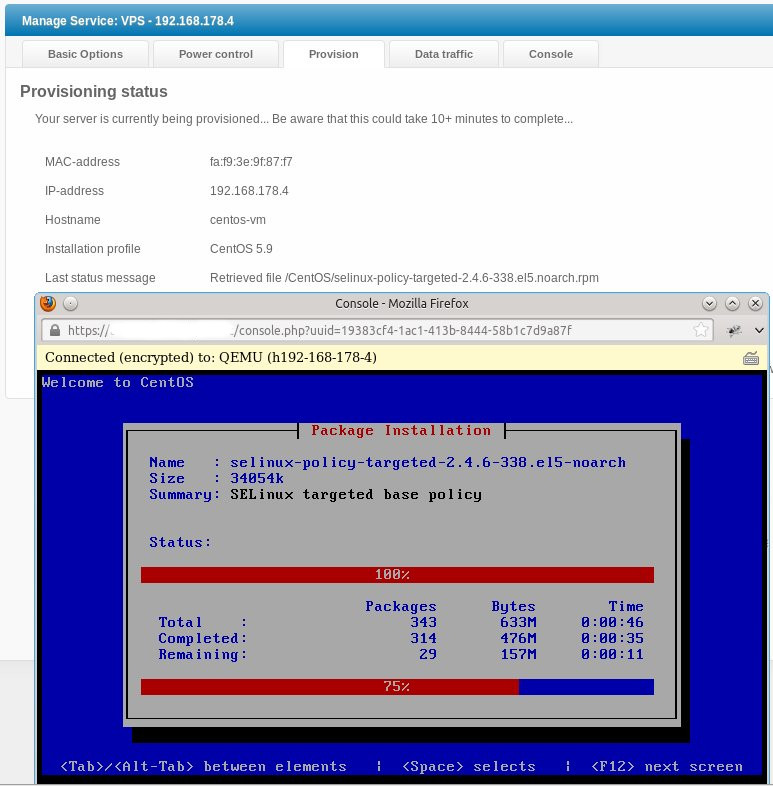The width and height of the screenshot is (773, 786).
Task: Click the add-on icon right of address bar
Action: coord(734,330)
